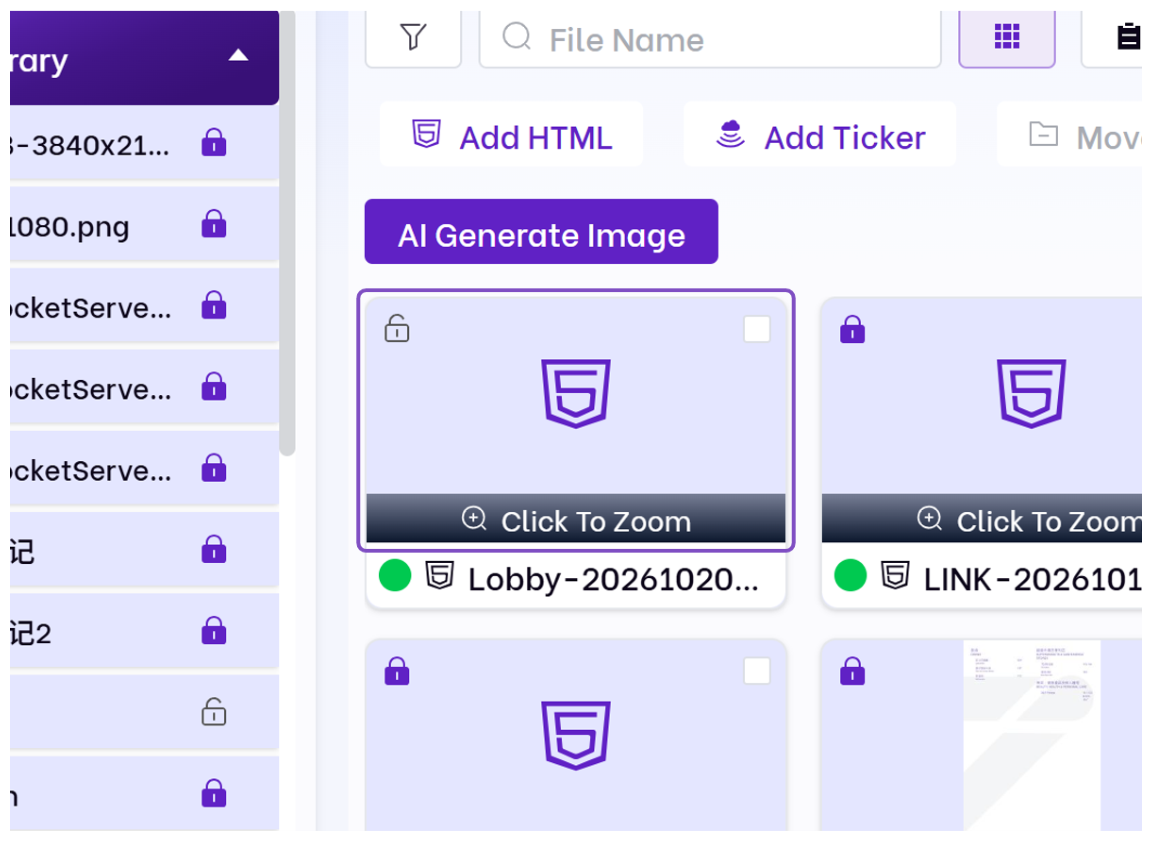
Task: Click the green status dot beside LINK
Action: pyautogui.click(x=851, y=575)
